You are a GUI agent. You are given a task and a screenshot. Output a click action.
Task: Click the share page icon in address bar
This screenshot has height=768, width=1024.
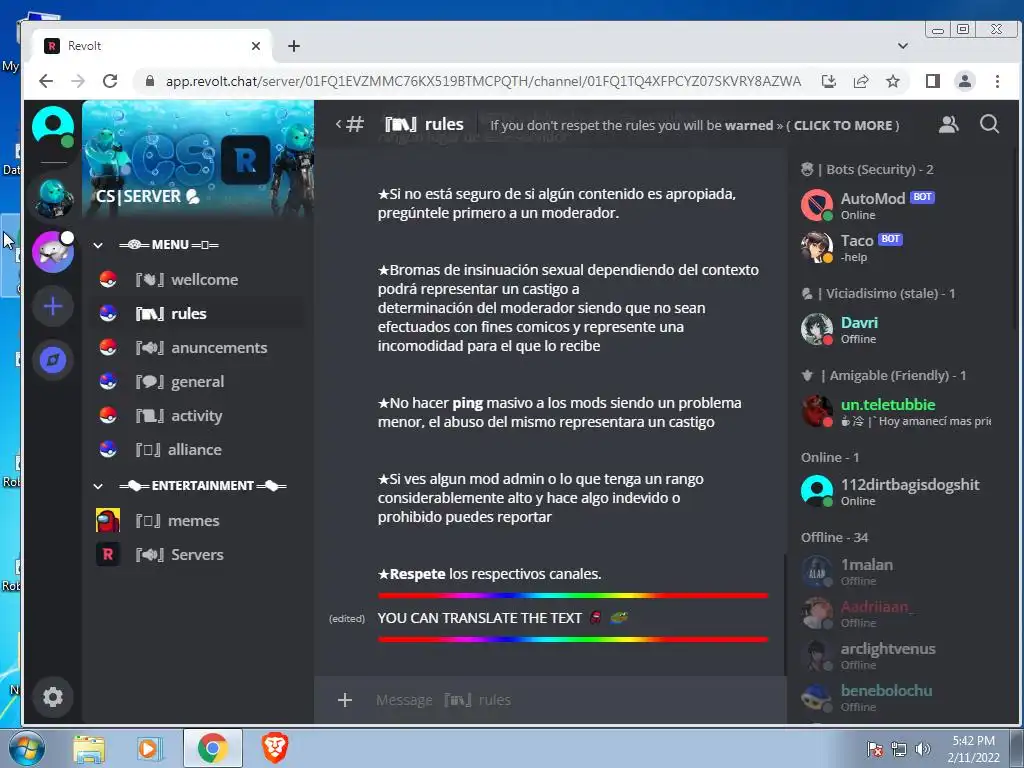click(861, 81)
